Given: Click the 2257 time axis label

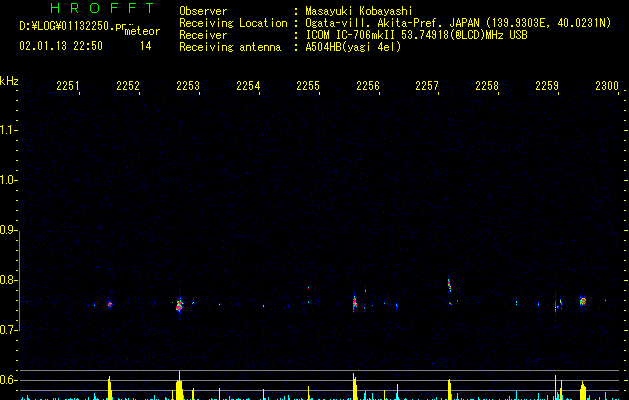Looking at the screenshot, I should tap(427, 85).
